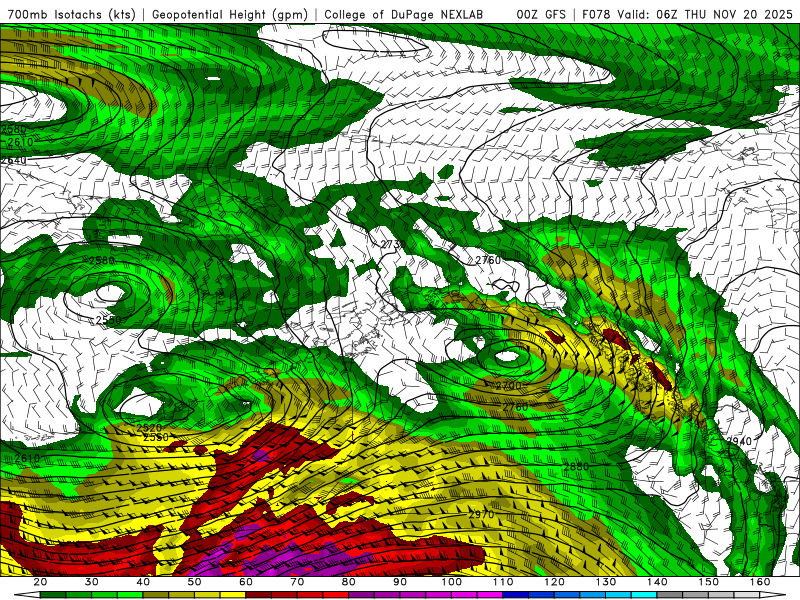The width and height of the screenshot is (800, 600).
Task: Click the 'College of DuPage NEXLAB' label
Action: (404, 14)
